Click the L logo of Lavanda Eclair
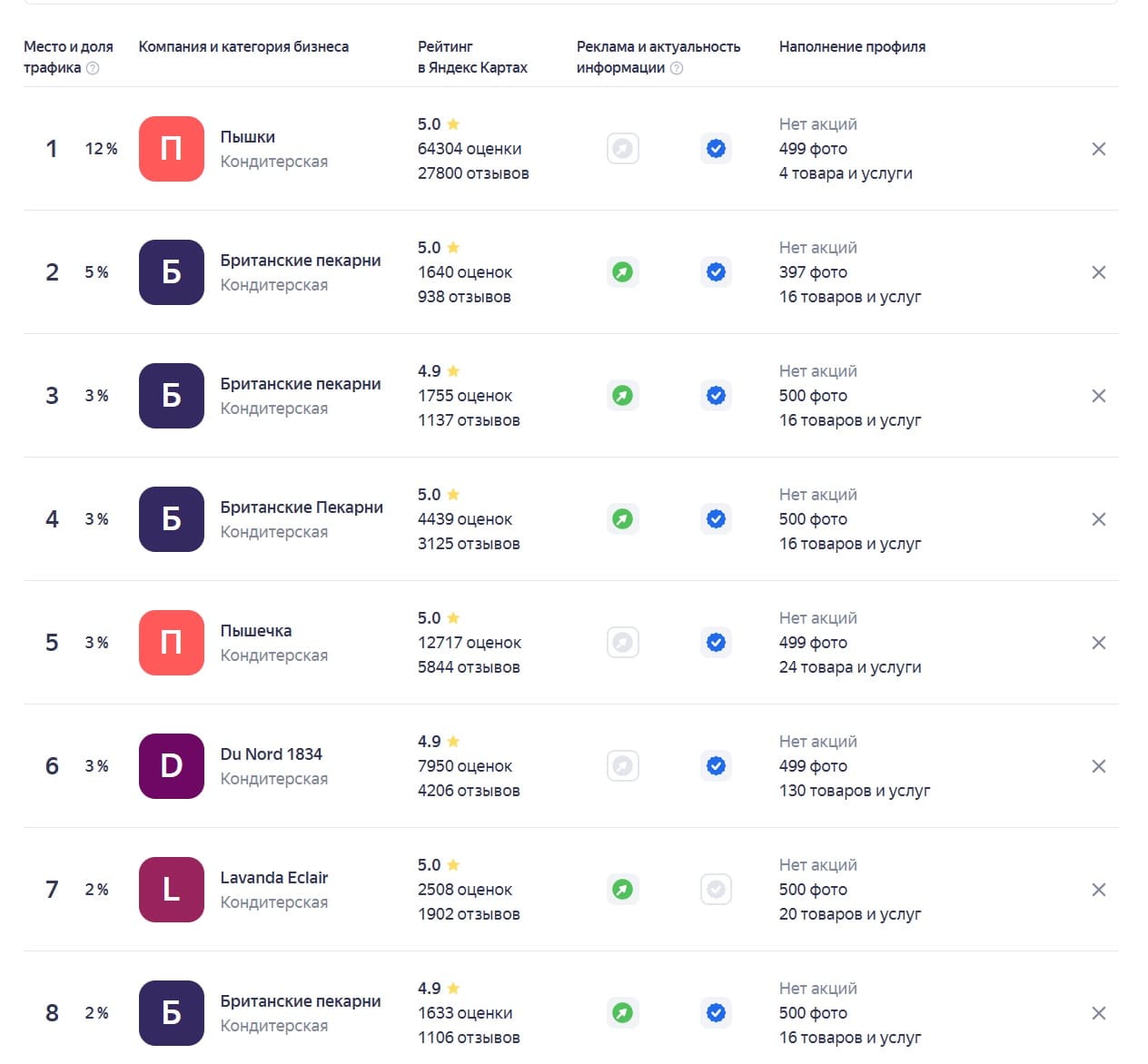 tap(172, 890)
